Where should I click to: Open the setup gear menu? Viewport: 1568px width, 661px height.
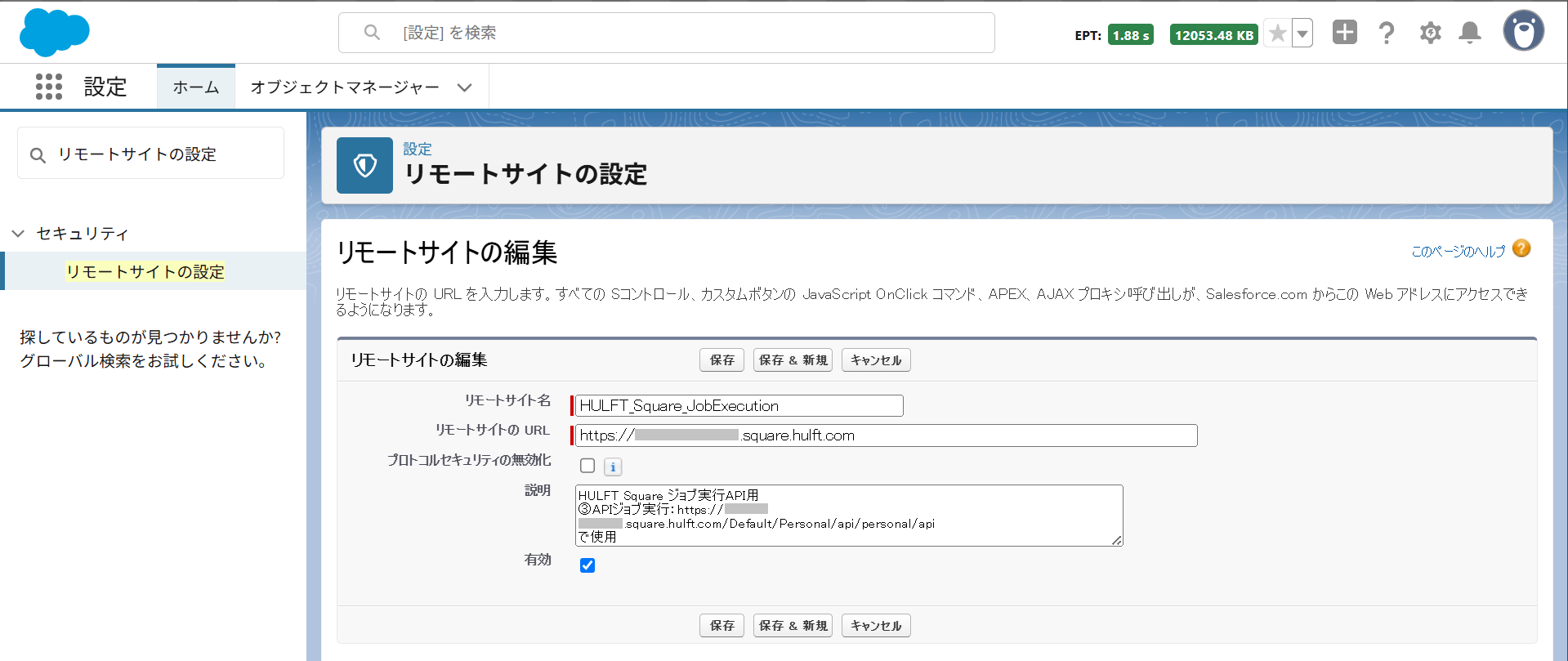[1430, 33]
